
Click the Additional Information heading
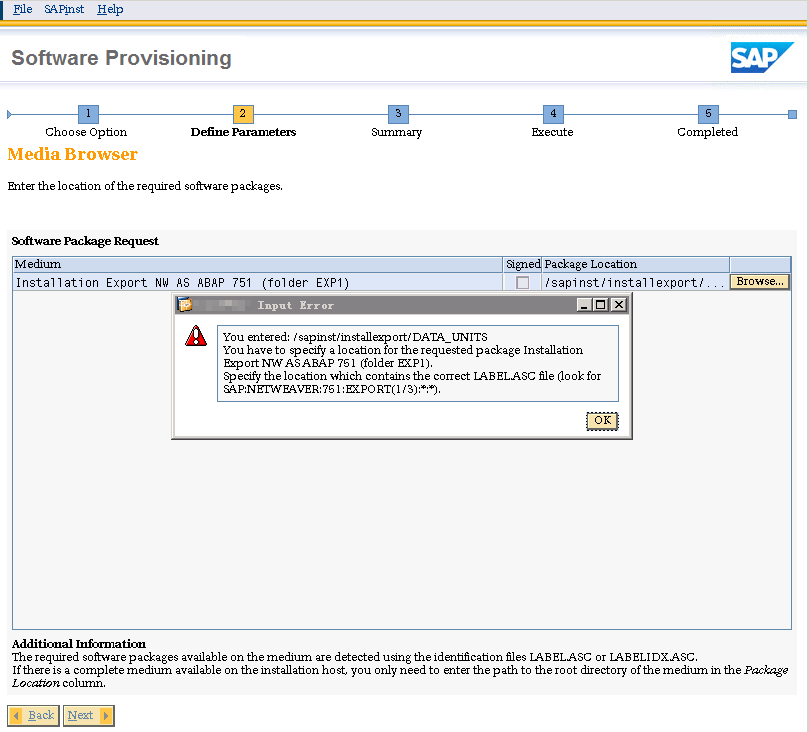coord(79,644)
